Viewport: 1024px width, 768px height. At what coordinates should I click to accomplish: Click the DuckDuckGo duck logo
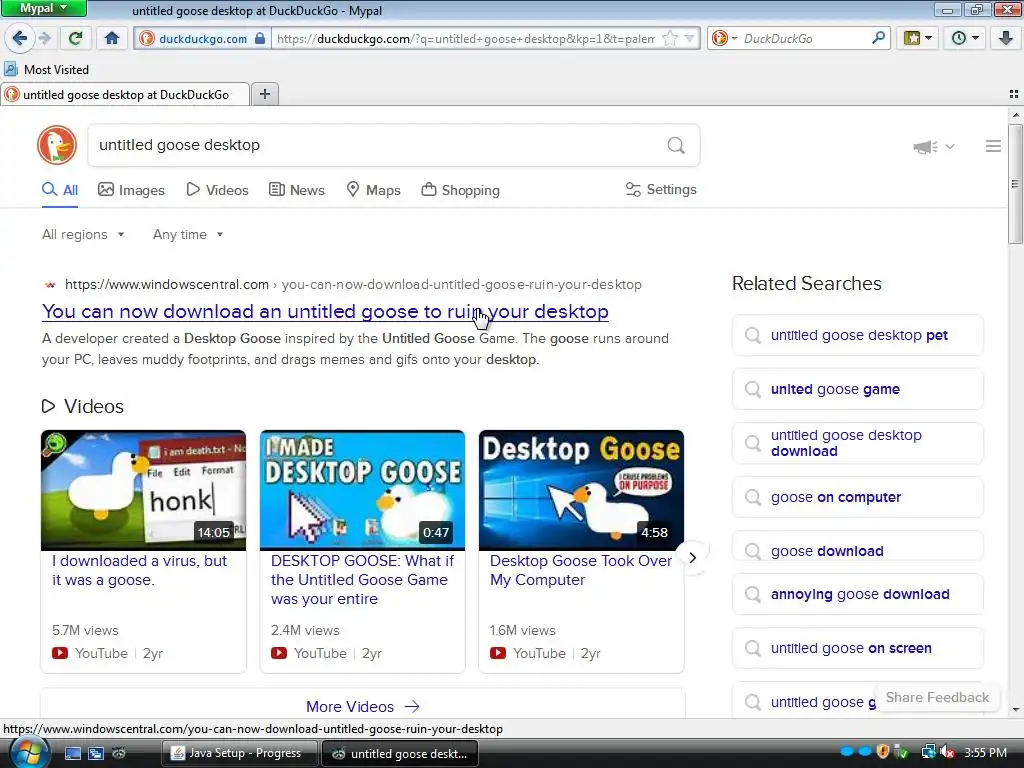[57, 145]
